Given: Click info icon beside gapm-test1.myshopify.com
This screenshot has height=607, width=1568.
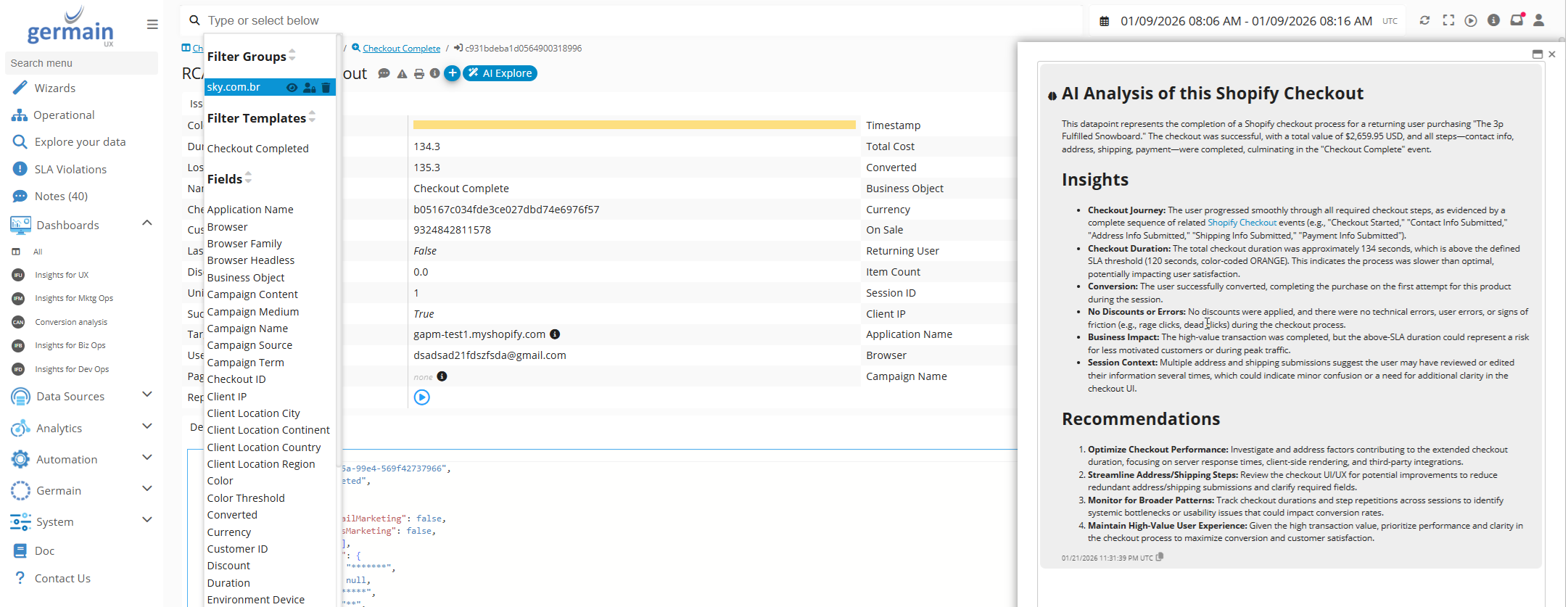Looking at the screenshot, I should point(555,334).
